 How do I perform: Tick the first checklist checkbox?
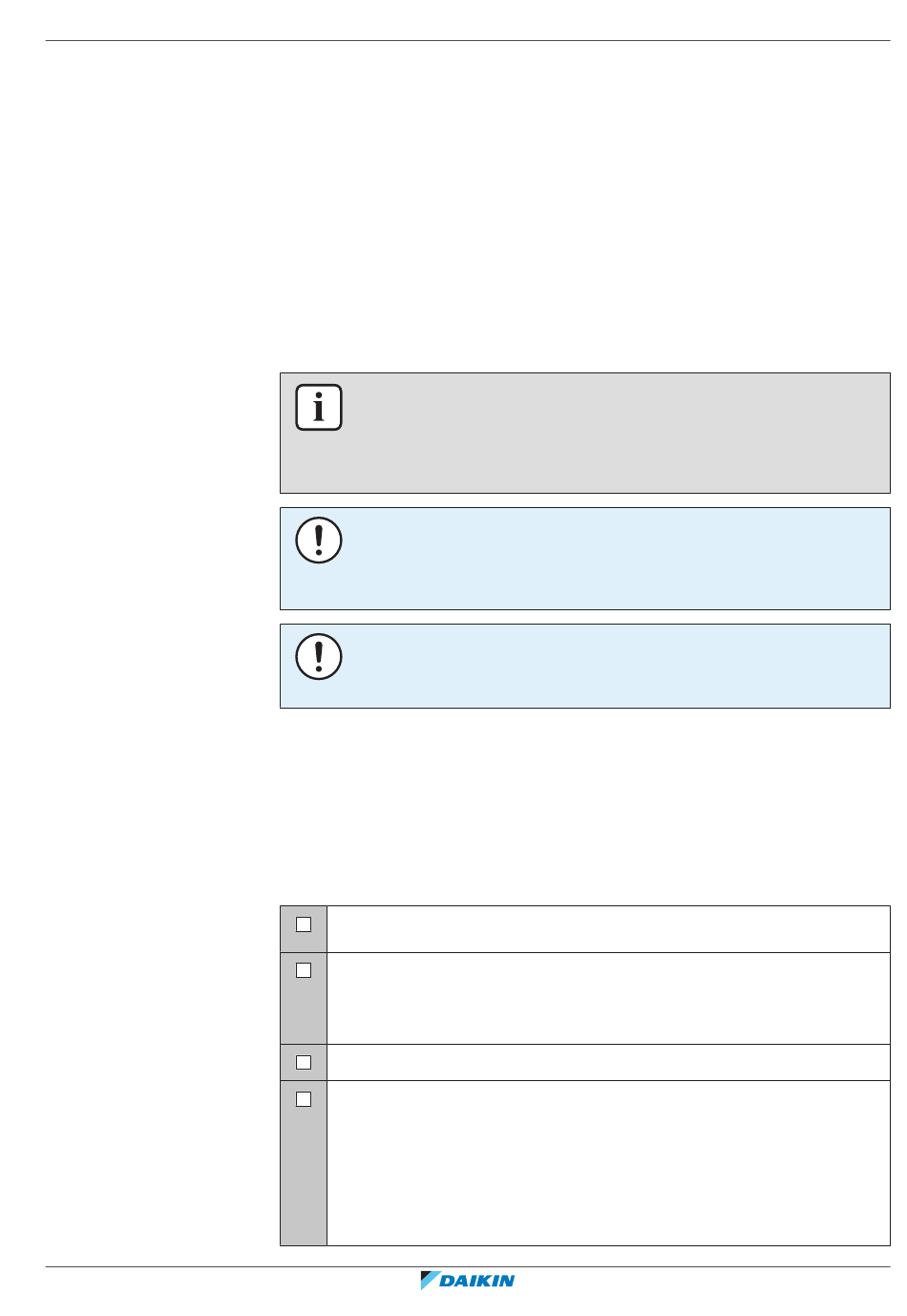[304, 924]
